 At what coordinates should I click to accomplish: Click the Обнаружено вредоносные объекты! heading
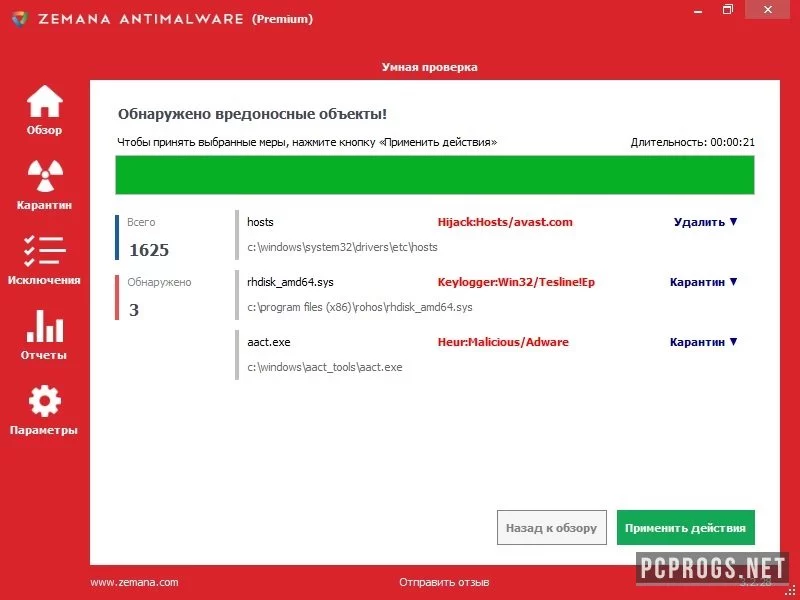[x=252, y=114]
